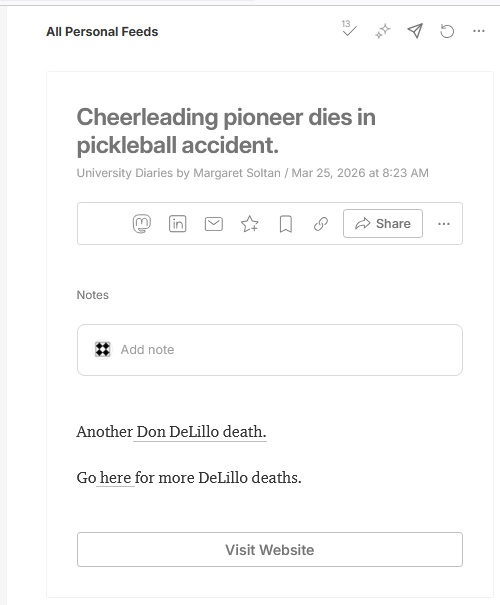Click the AI sparkle icon in header

[383, 31]
